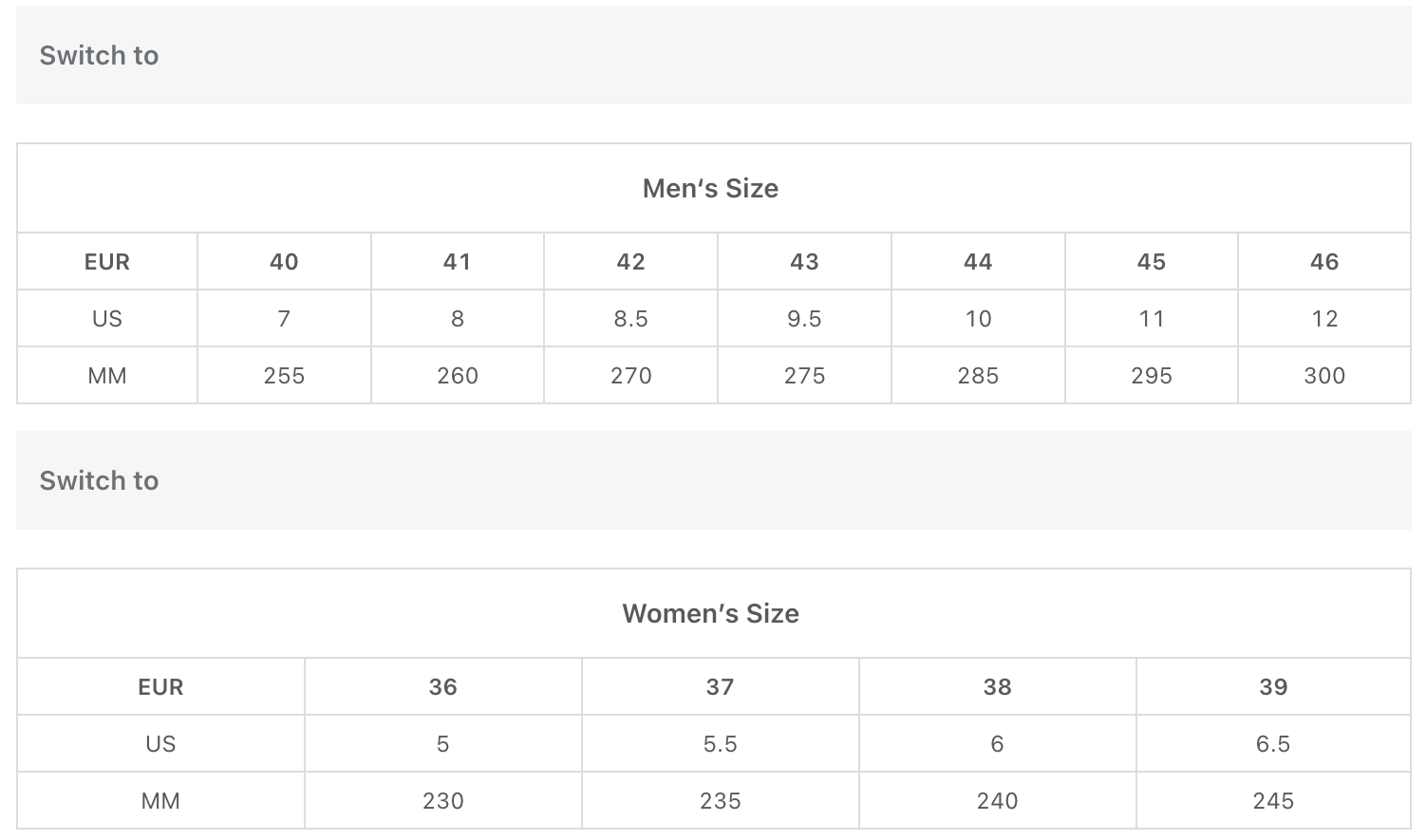Click the US 8.5 cell
The image size is (1426, 840).
click(x=630, y=319)
